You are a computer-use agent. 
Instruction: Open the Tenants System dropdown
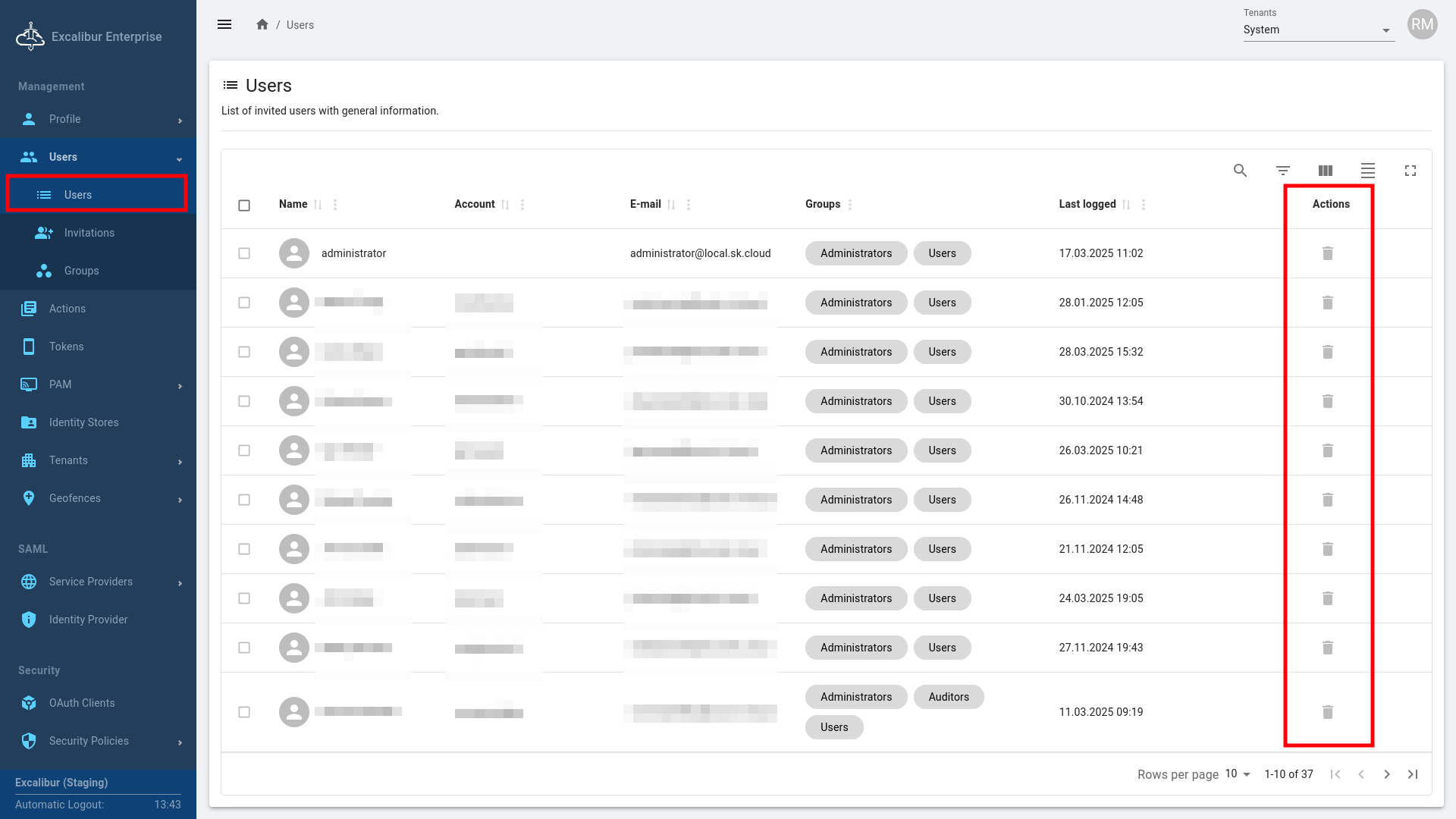pos(1318,30)
